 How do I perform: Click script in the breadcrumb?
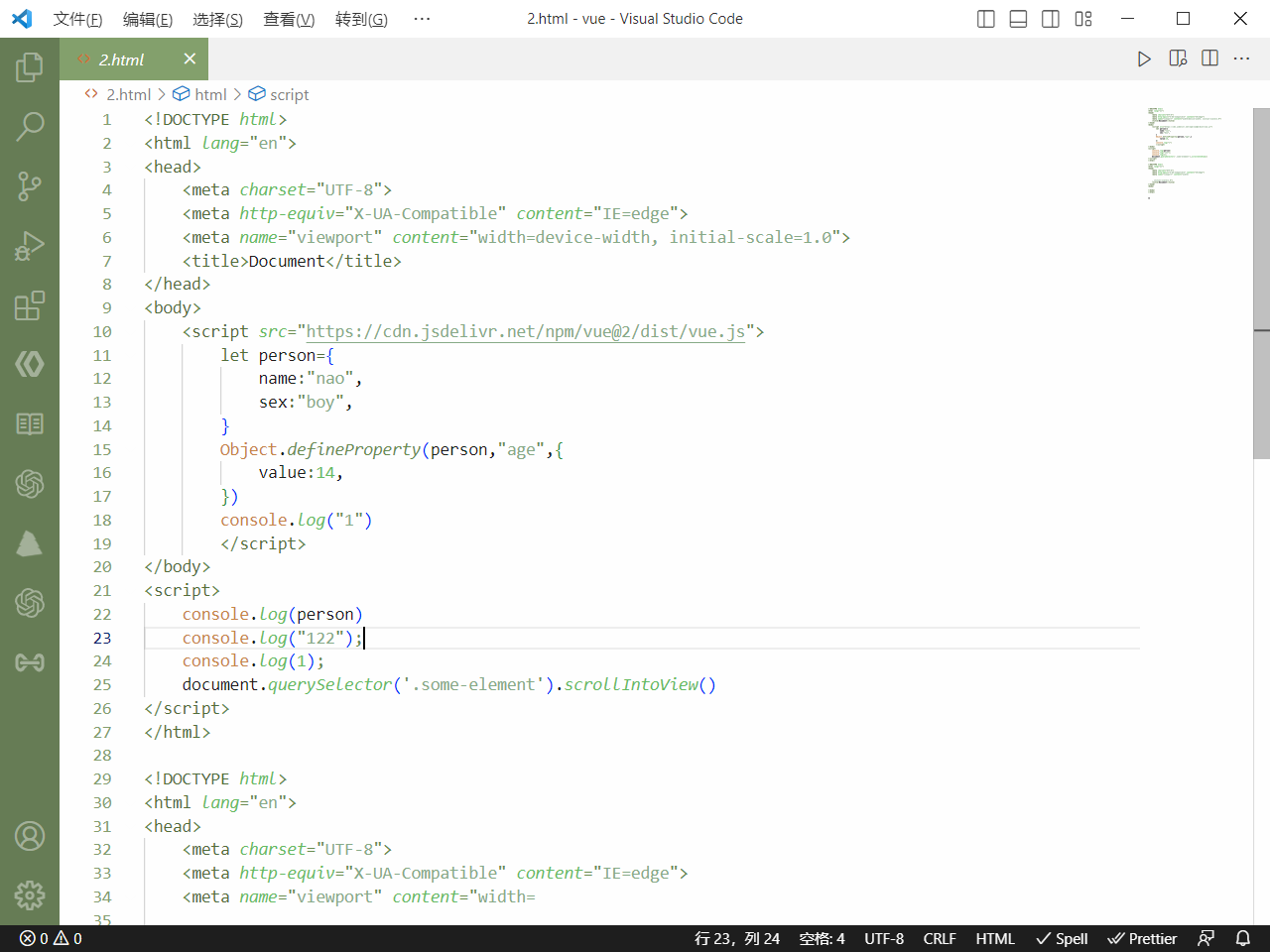click(289, 94)
